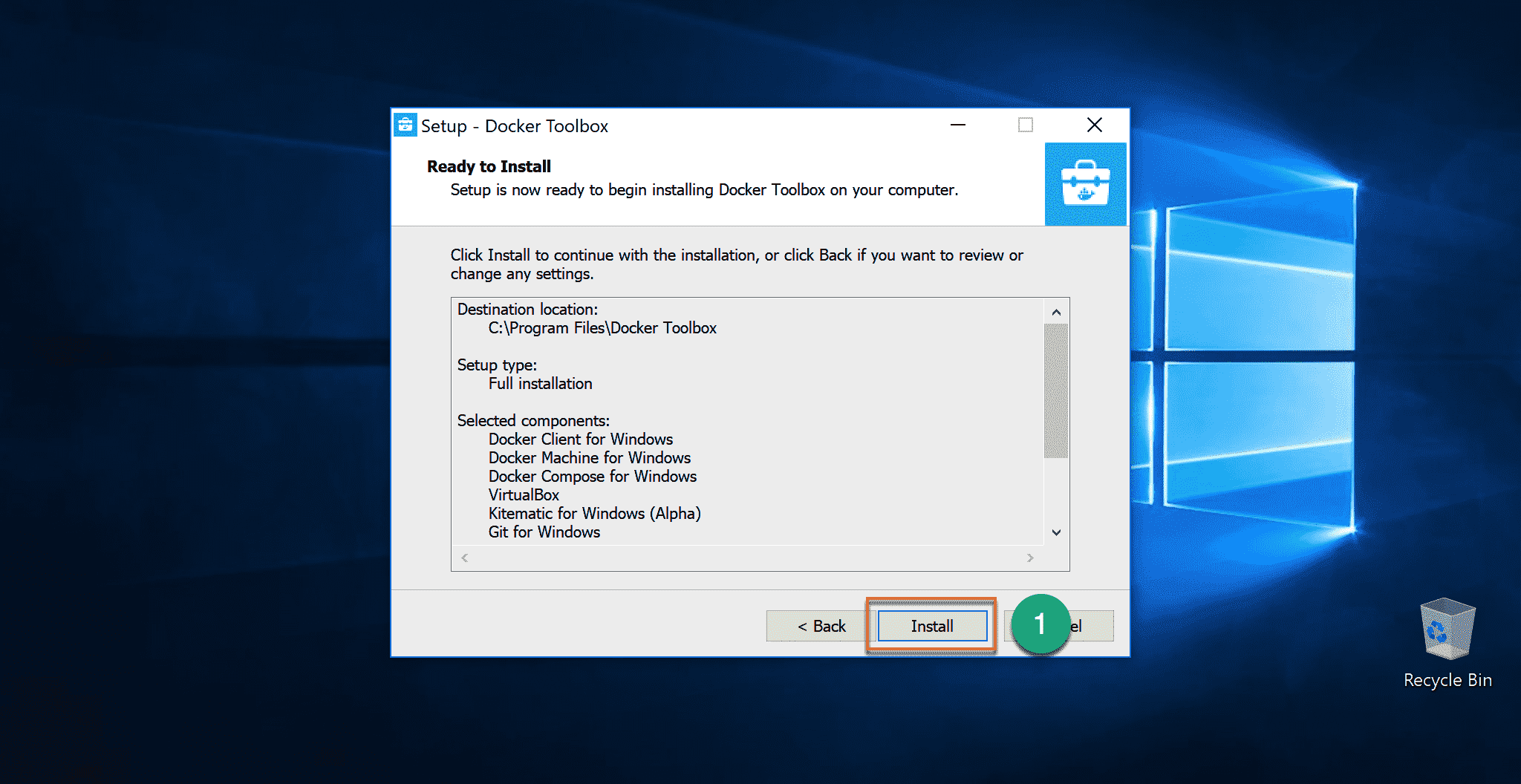Viewport: 1521px width, 784px height.
Task: Select the 'C:\Program Files\Docker Toolbox' path text
Action: click(x=602, y=328)
